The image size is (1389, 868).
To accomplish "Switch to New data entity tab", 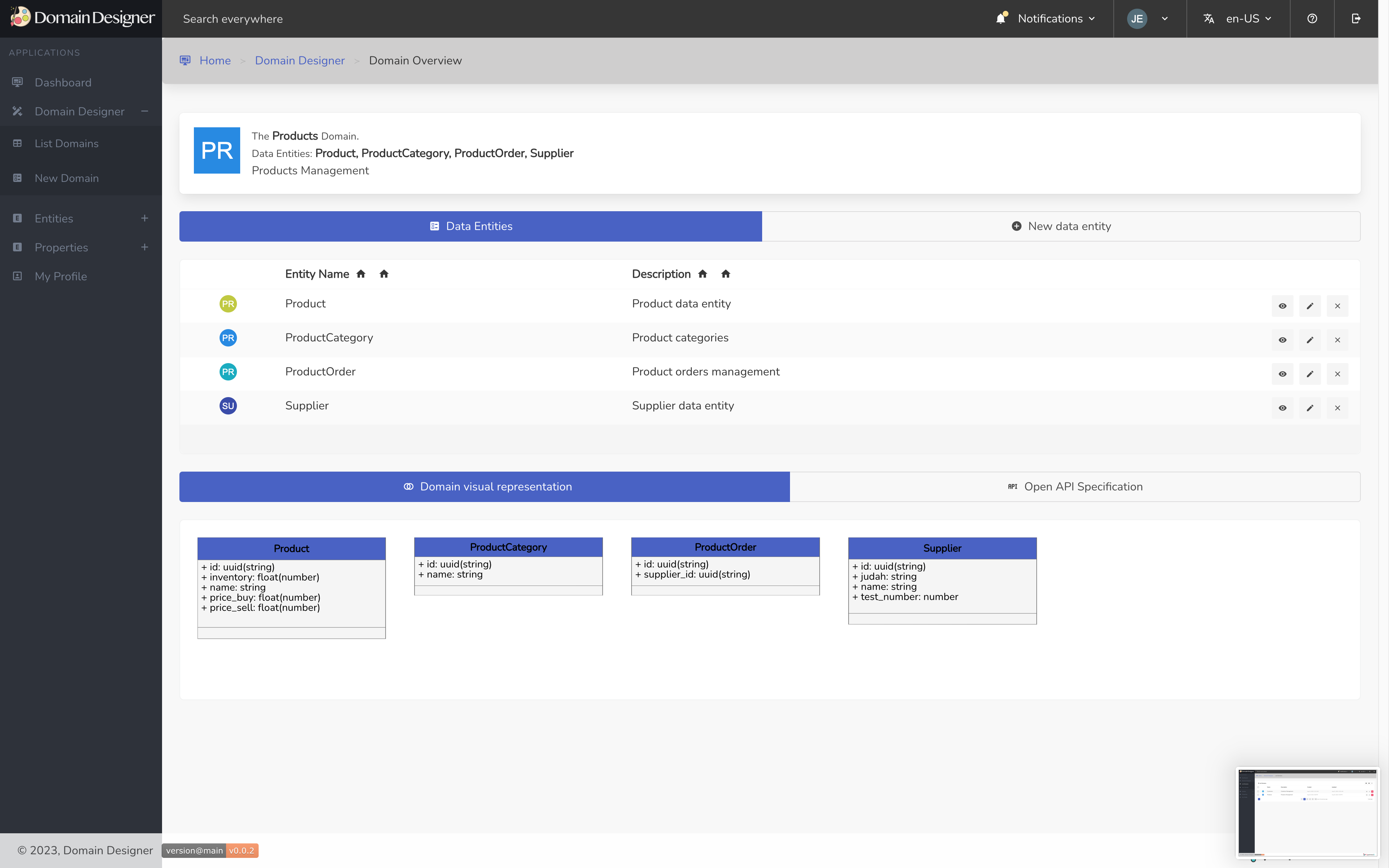I will pyautogui.click(x=1061, y=226).
